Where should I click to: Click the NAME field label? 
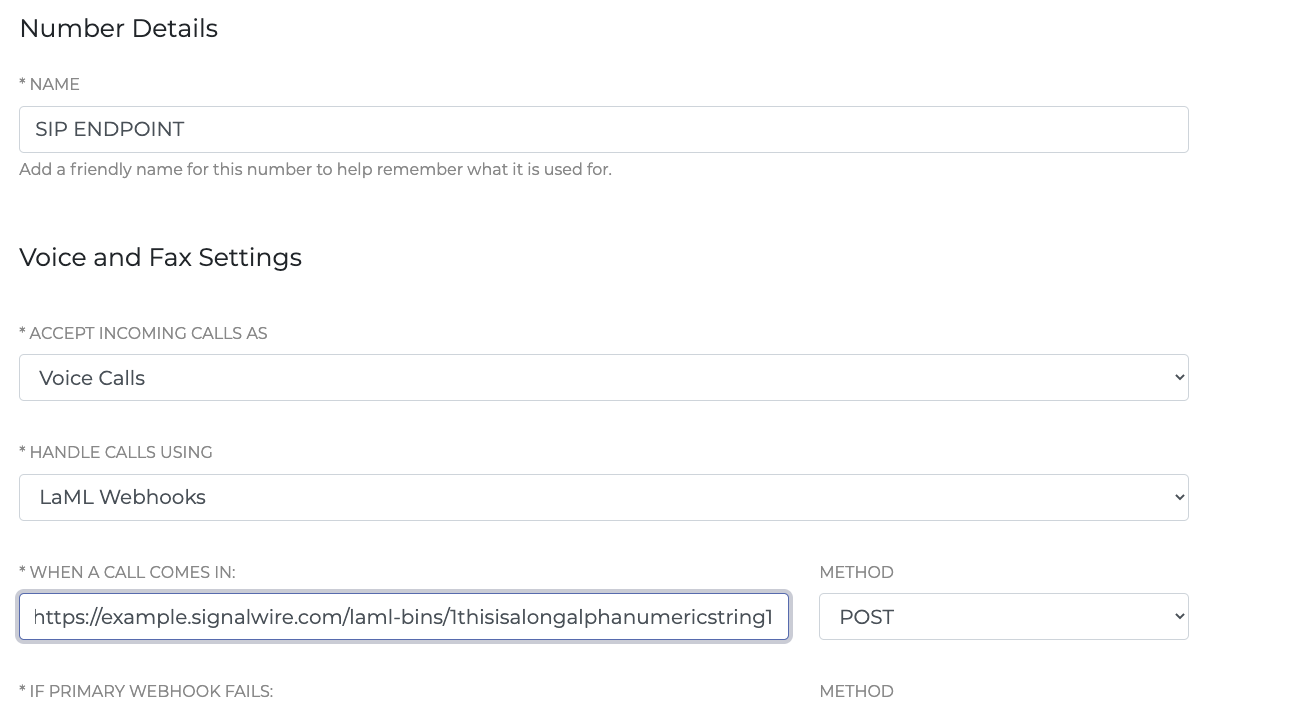(x=49, y=84)
